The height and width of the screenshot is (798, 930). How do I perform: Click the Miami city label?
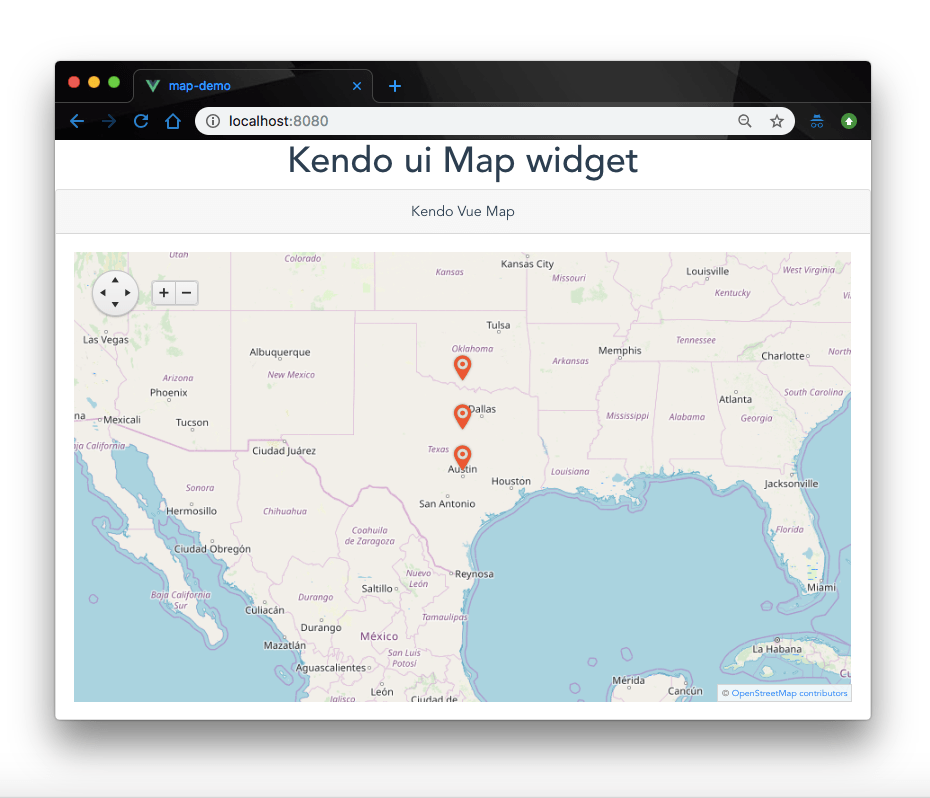821,587
